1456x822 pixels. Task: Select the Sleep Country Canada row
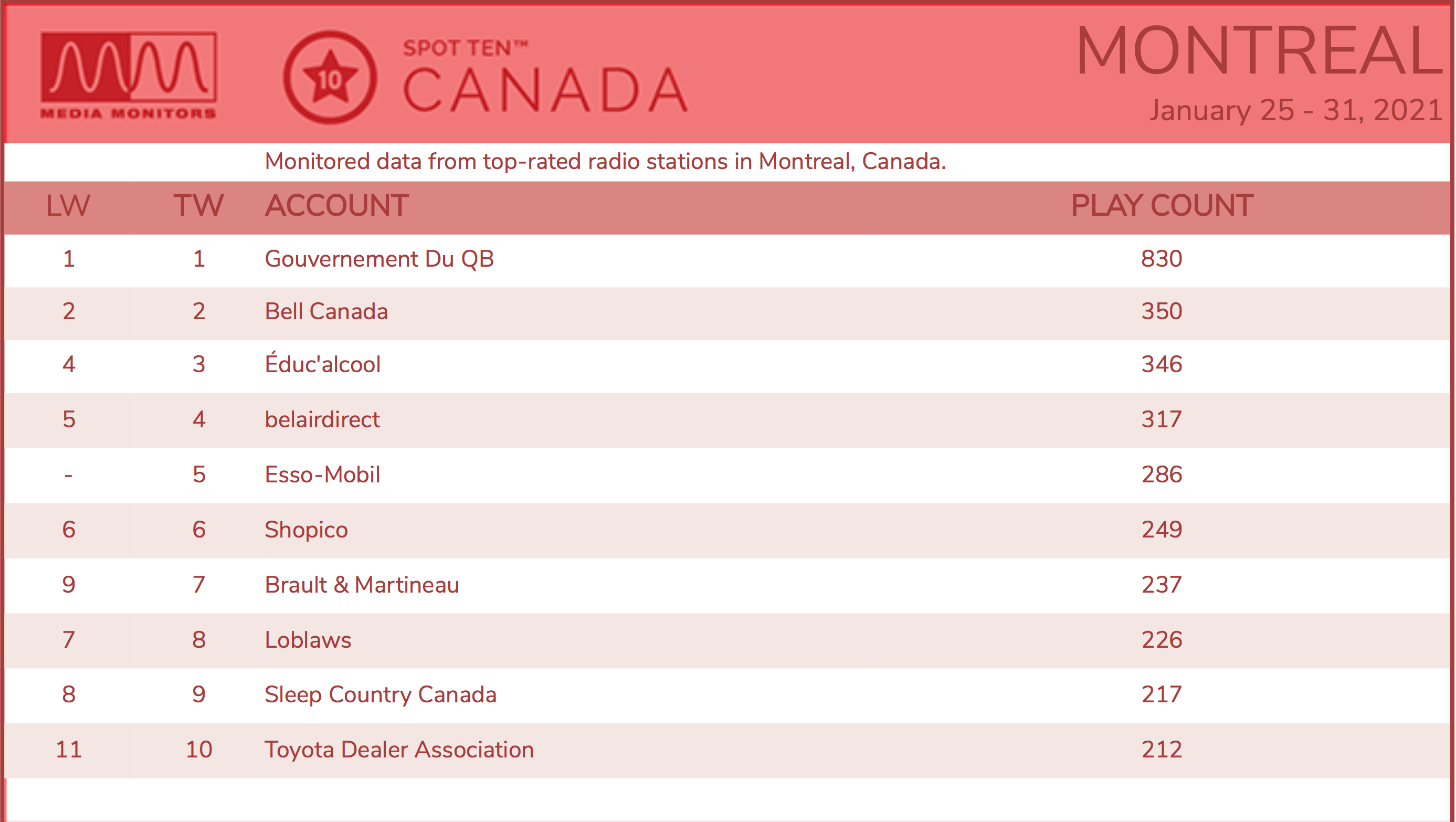pyautogui.click(x=728, y=695)
